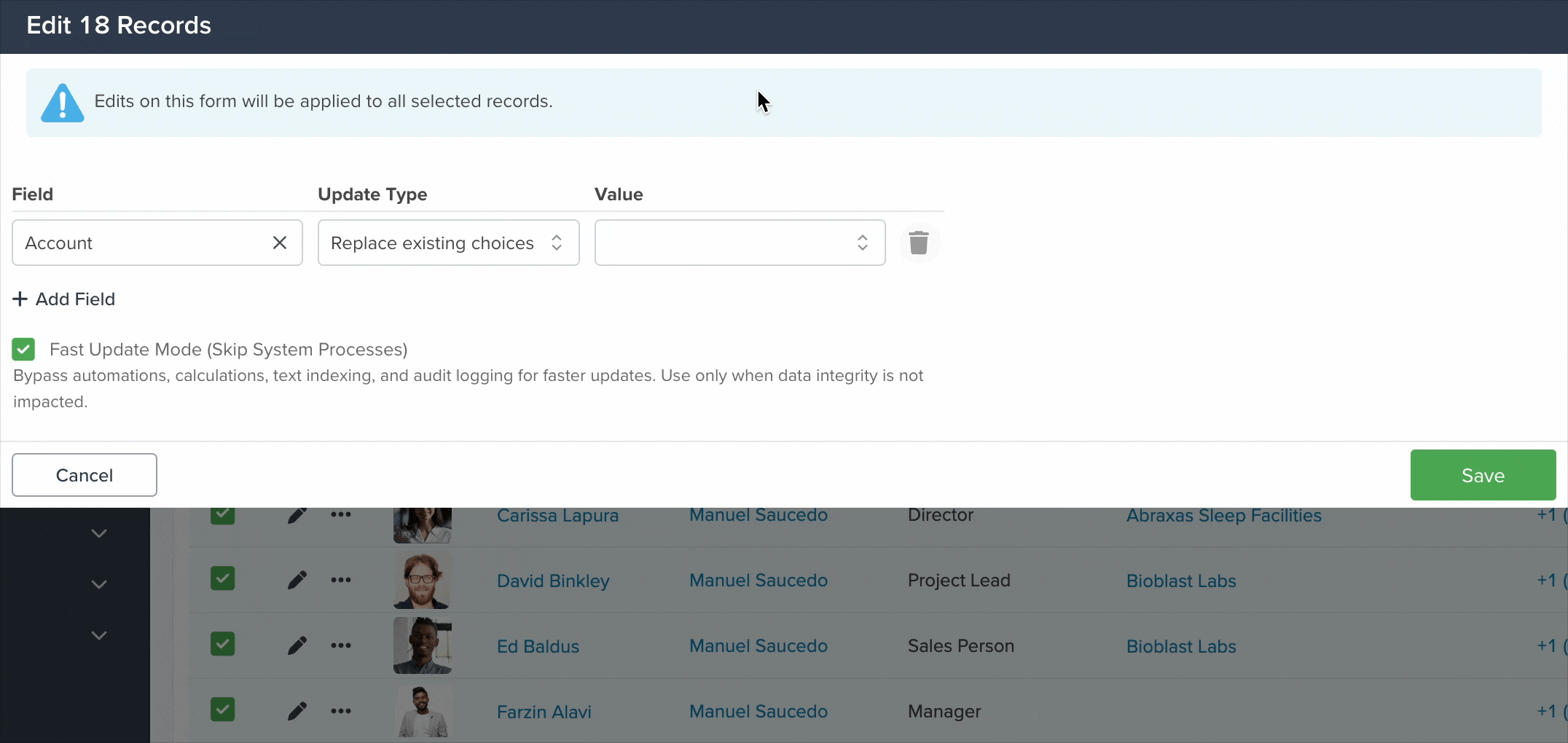The image size is (1568, 743).
Task: Disable Fast Update Mode checkbox
Action: 23,350
